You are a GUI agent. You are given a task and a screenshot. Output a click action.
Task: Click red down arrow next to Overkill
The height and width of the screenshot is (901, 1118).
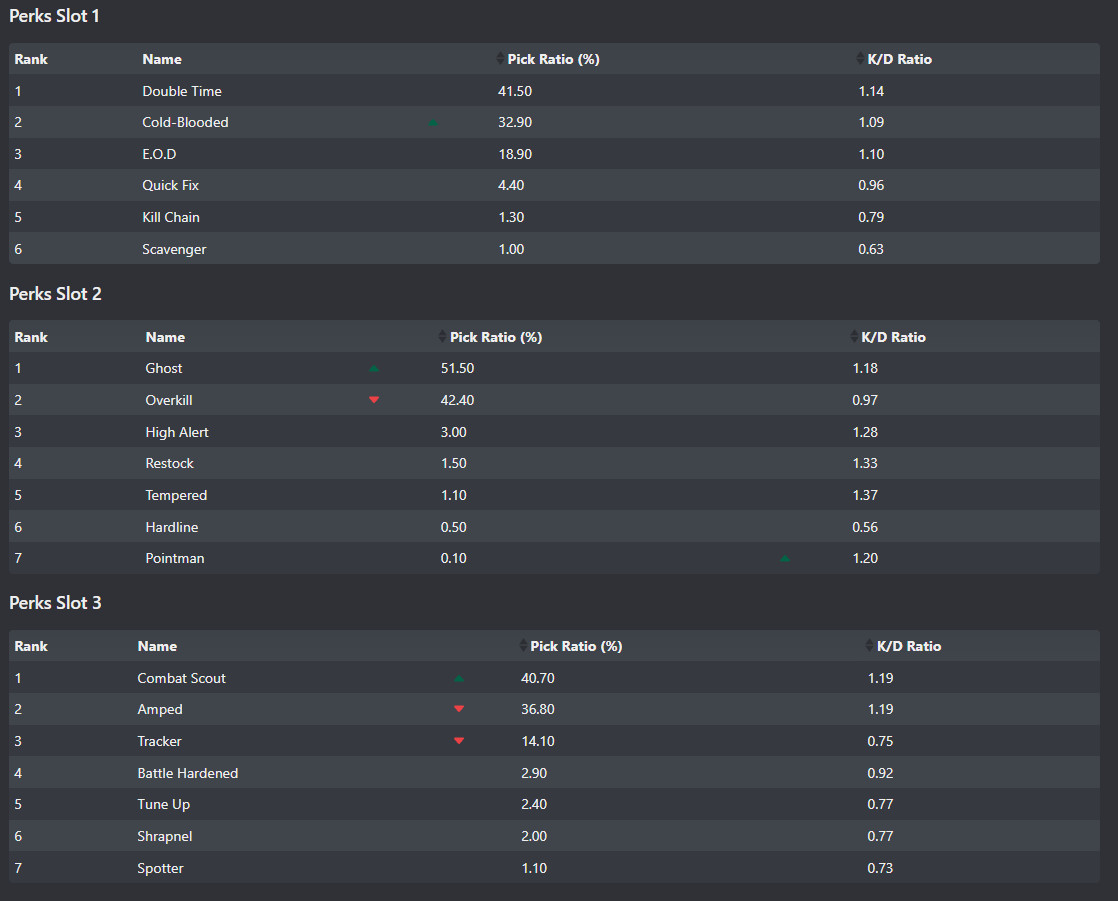(374, 400)
